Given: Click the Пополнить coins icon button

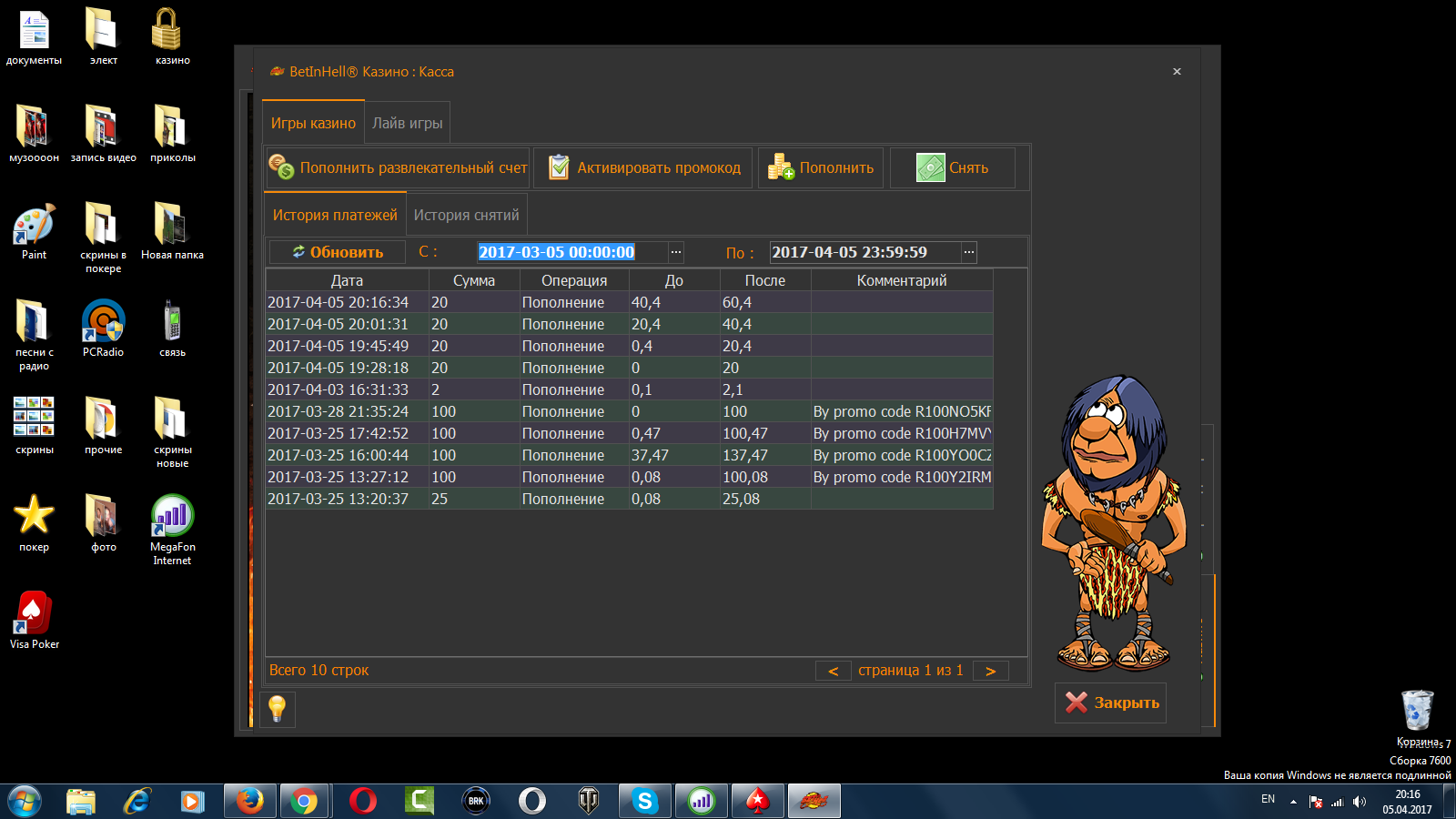Looking at the screenshot, I should (x=820, y=168).
